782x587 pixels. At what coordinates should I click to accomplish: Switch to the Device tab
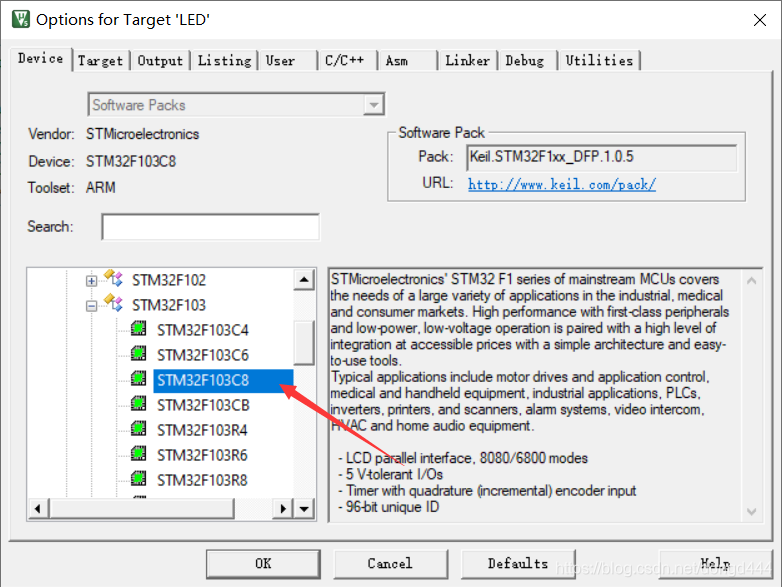[40, 59]
